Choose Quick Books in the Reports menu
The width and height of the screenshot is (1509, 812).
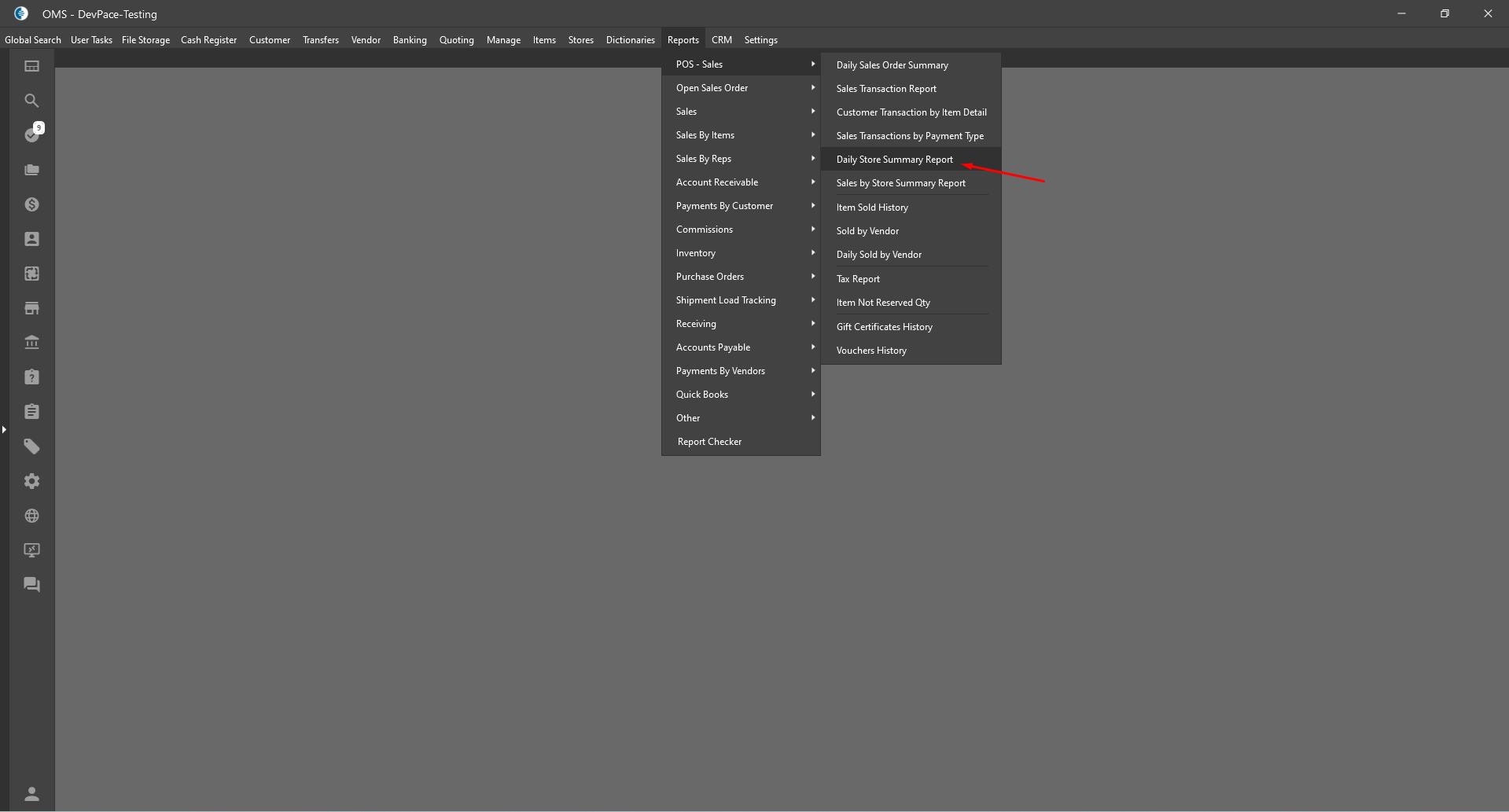741,395
